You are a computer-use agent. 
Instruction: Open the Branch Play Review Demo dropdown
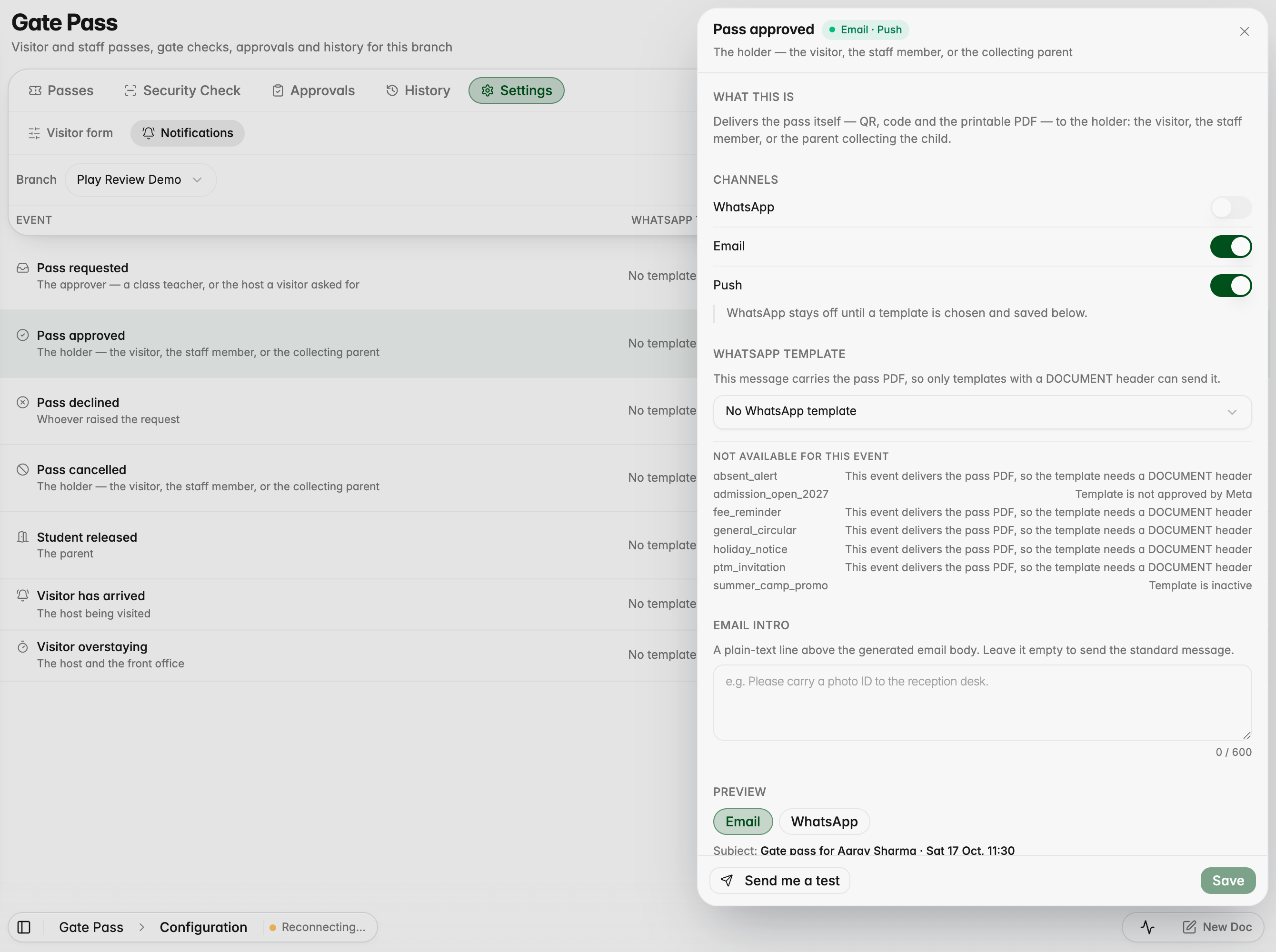coord(140,180)
